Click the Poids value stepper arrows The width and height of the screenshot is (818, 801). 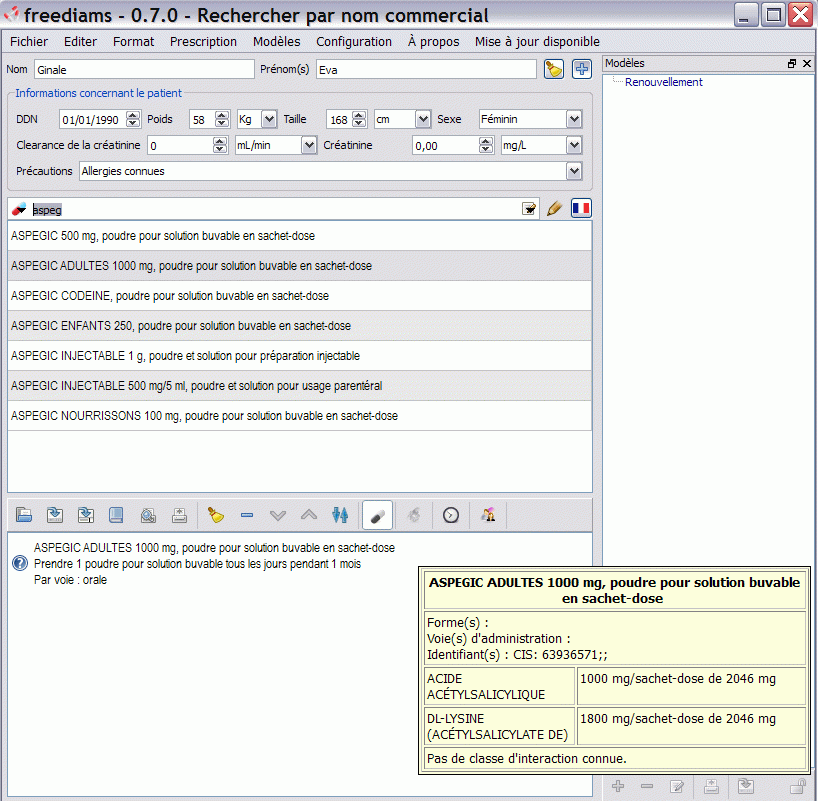pos(222,119)
